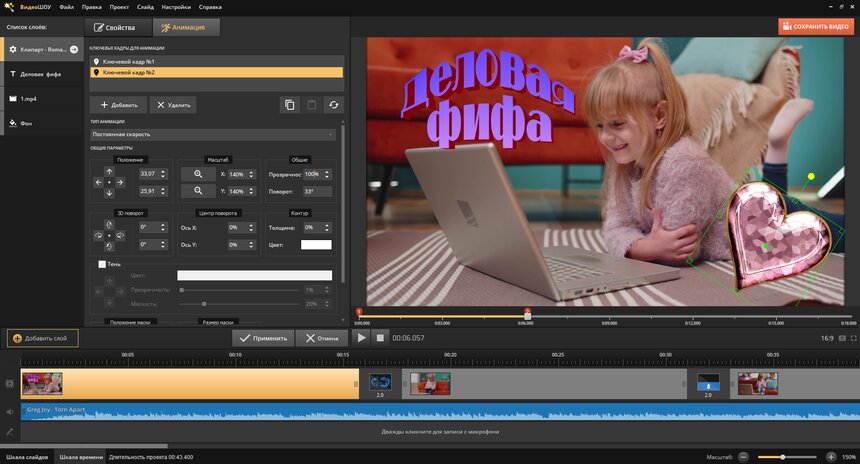Switch to the Свойства tab
Image resolution: width=860 pixels, height=464 pixels.
[x=118, y=27]
